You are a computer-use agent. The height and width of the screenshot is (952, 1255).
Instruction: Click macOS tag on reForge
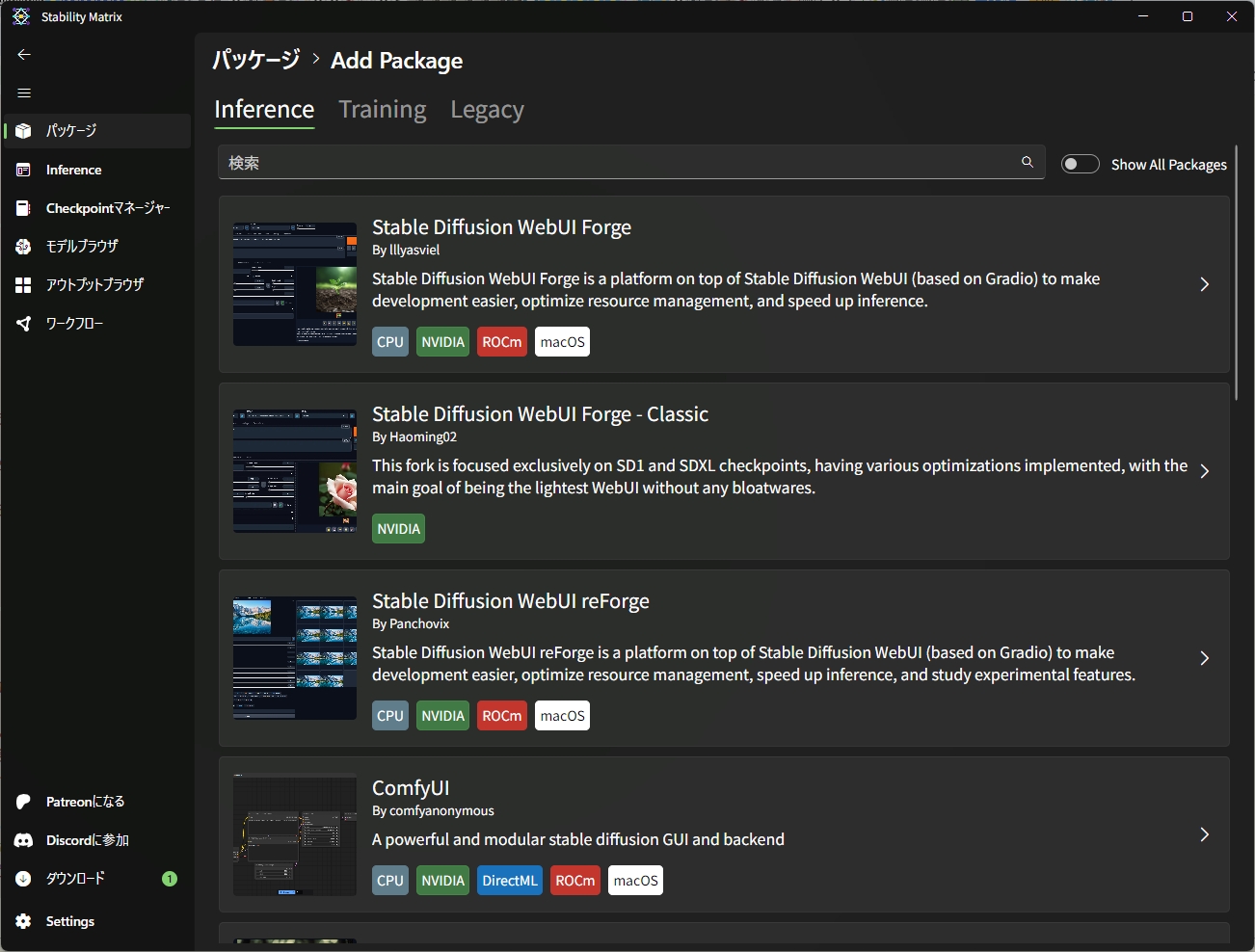point(562,716)
